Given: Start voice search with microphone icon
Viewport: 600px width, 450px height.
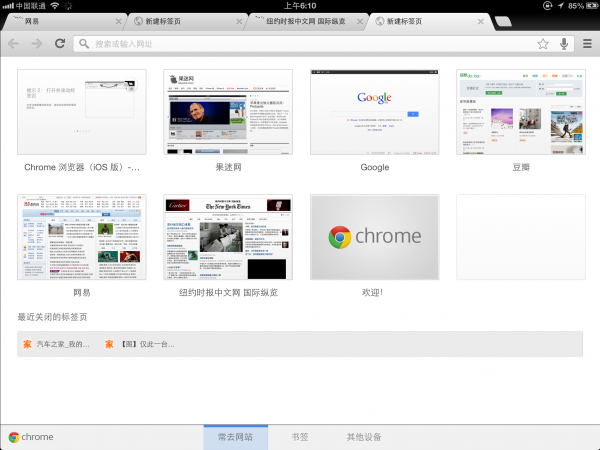Looking at the screenshot, I should tap(564, 44).
